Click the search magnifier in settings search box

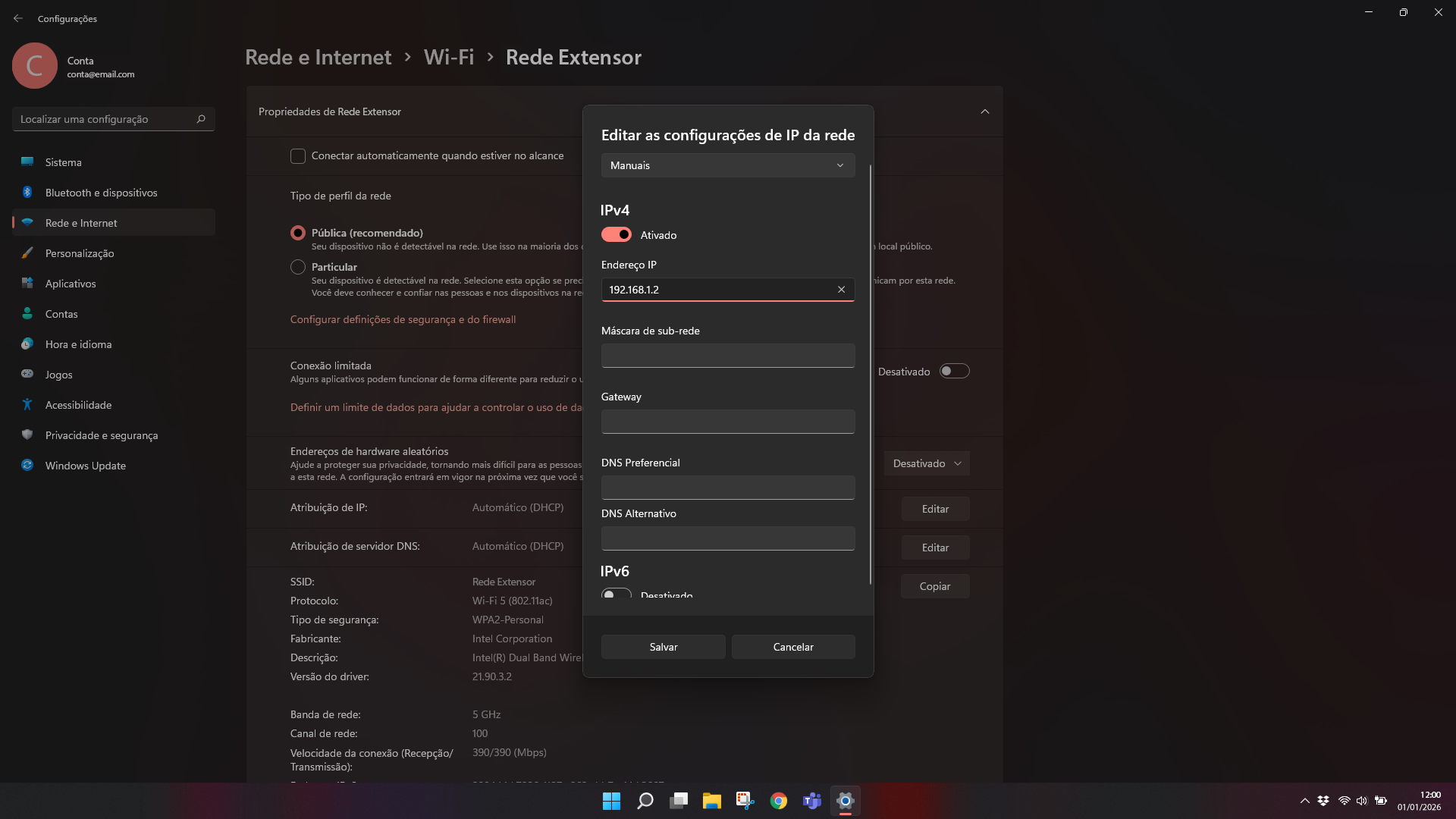[201, 119]
